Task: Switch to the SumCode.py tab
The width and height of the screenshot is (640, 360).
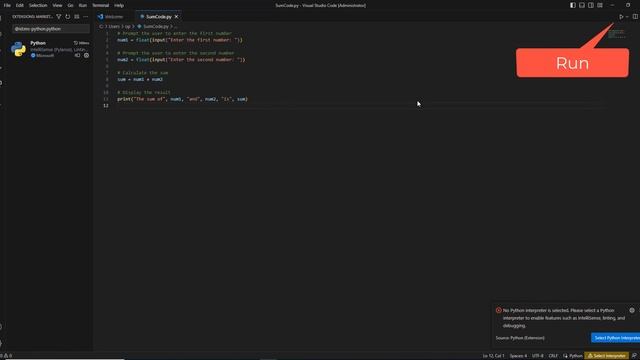Action: (x=158, y=17)
